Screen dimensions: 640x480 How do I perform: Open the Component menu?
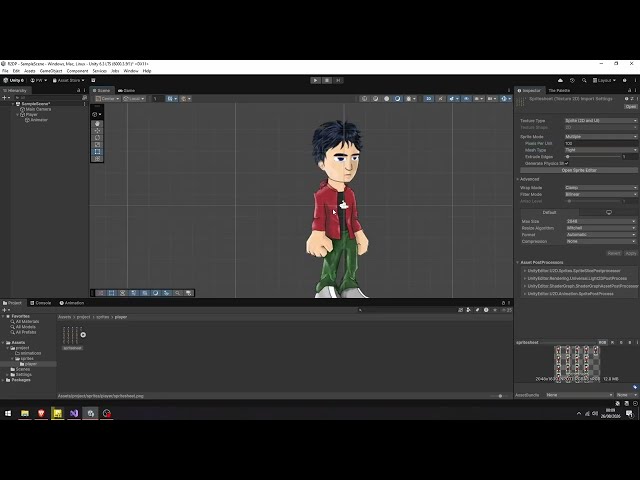point(77,71)
